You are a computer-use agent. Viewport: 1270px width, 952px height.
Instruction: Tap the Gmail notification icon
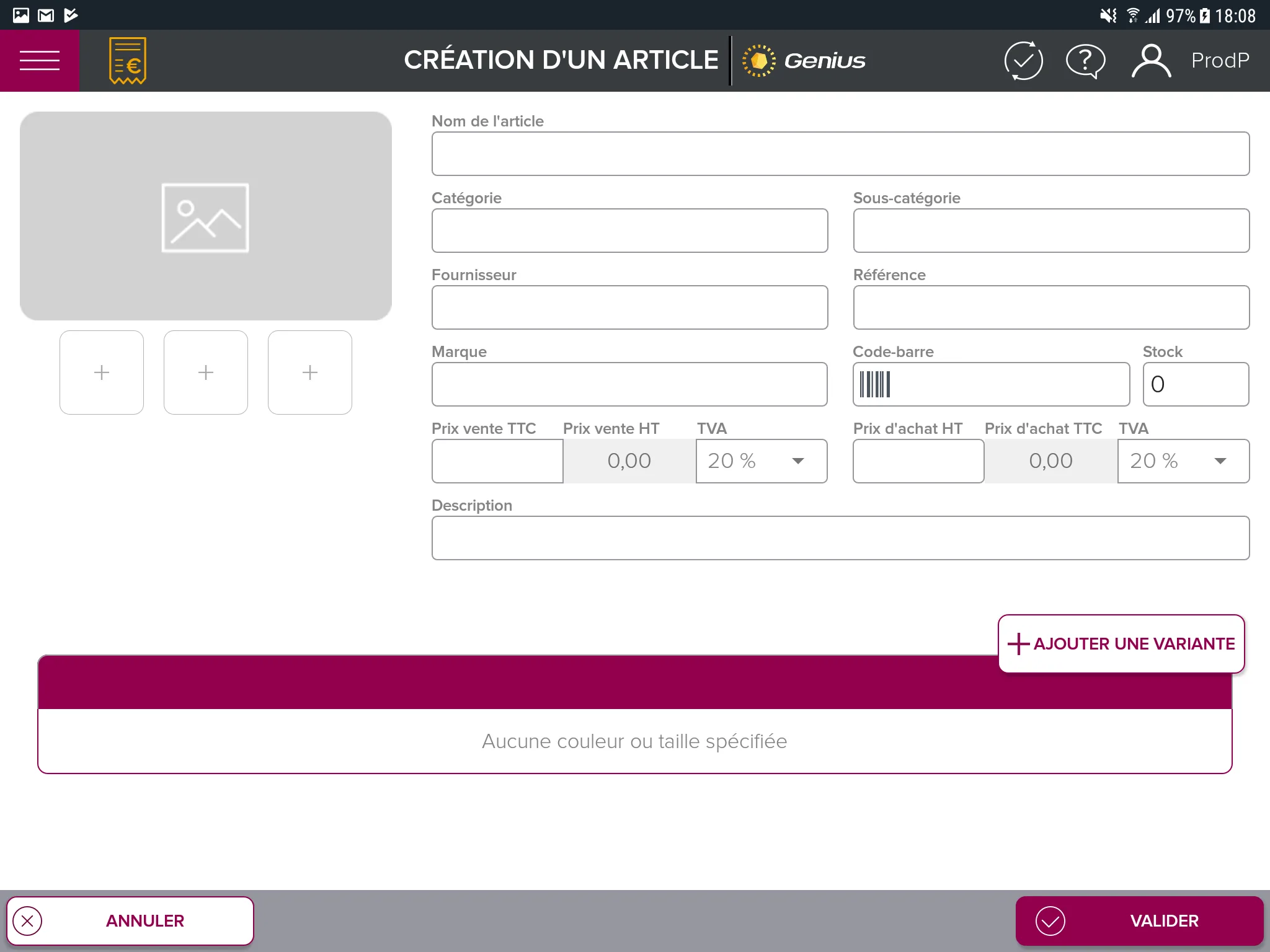coord(46,15)
